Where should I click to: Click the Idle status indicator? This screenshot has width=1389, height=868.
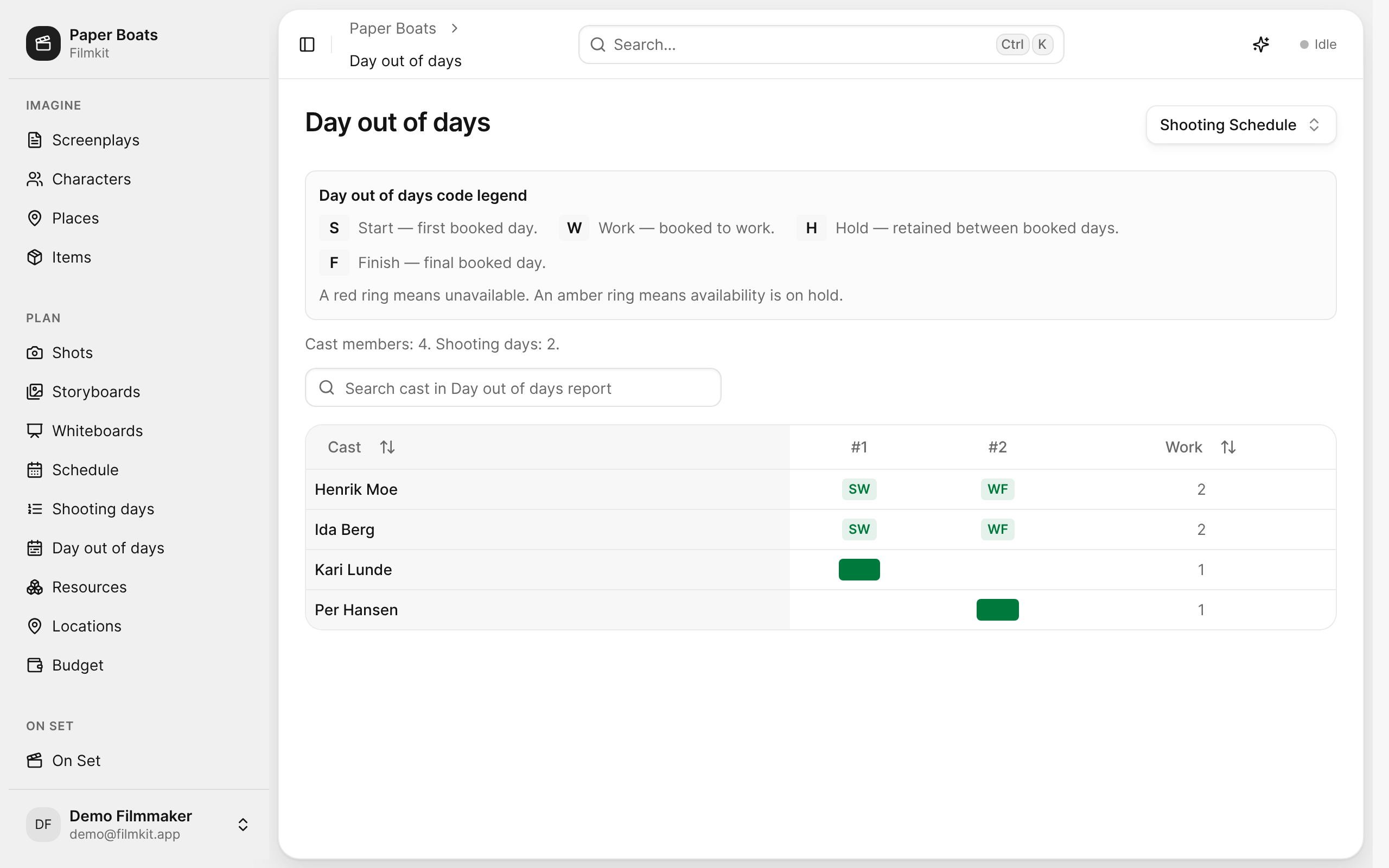pos(1318,44)
